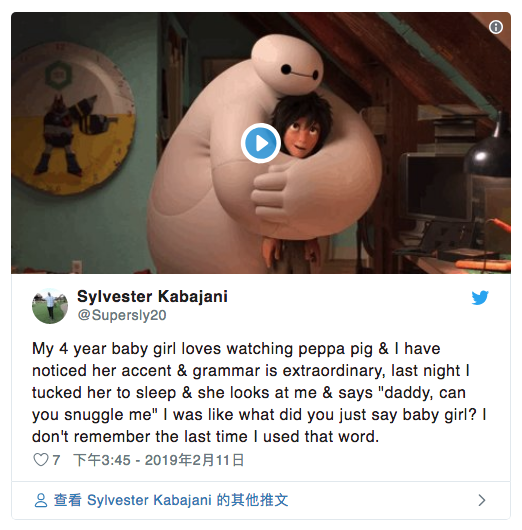The height and width of the screenshot is (530, 522).
Task: Open the Sylvester Kabajani display name
Action: pos(152,296)
